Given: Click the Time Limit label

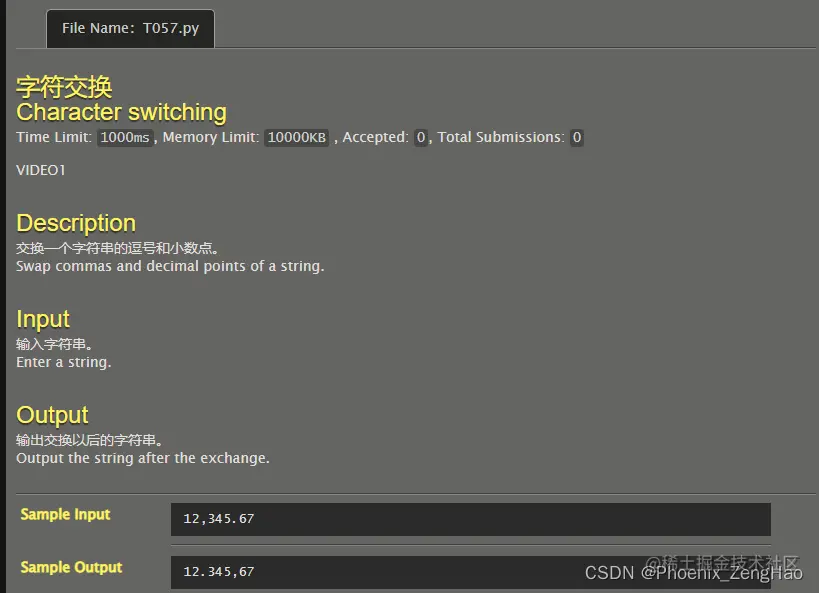Looking at the screenshot, I should (x=54, y=137).
